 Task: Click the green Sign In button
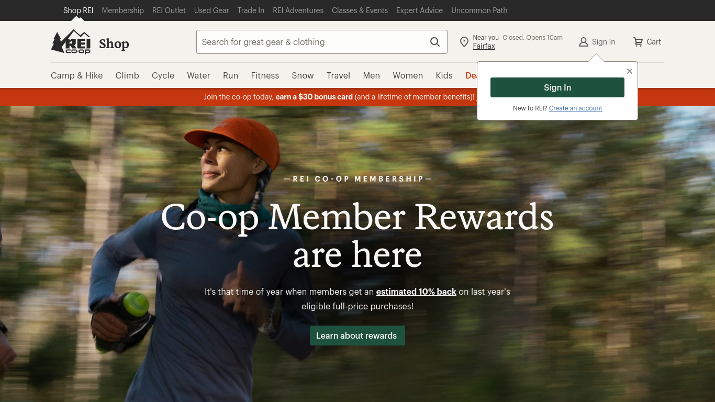pos(557,87)
